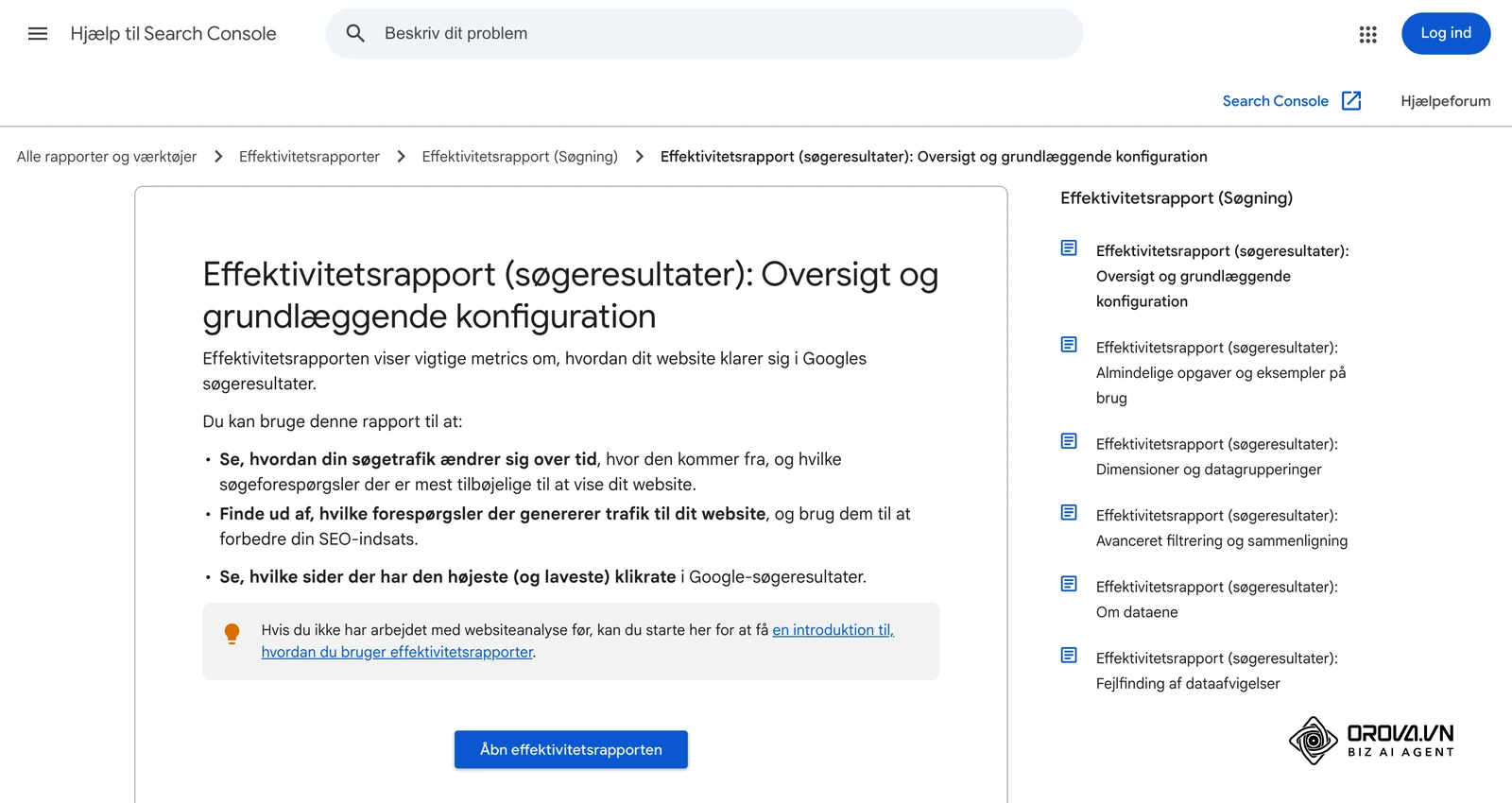Click bold text about søgetrafik ændrer sig over tid

click(408, 459)
